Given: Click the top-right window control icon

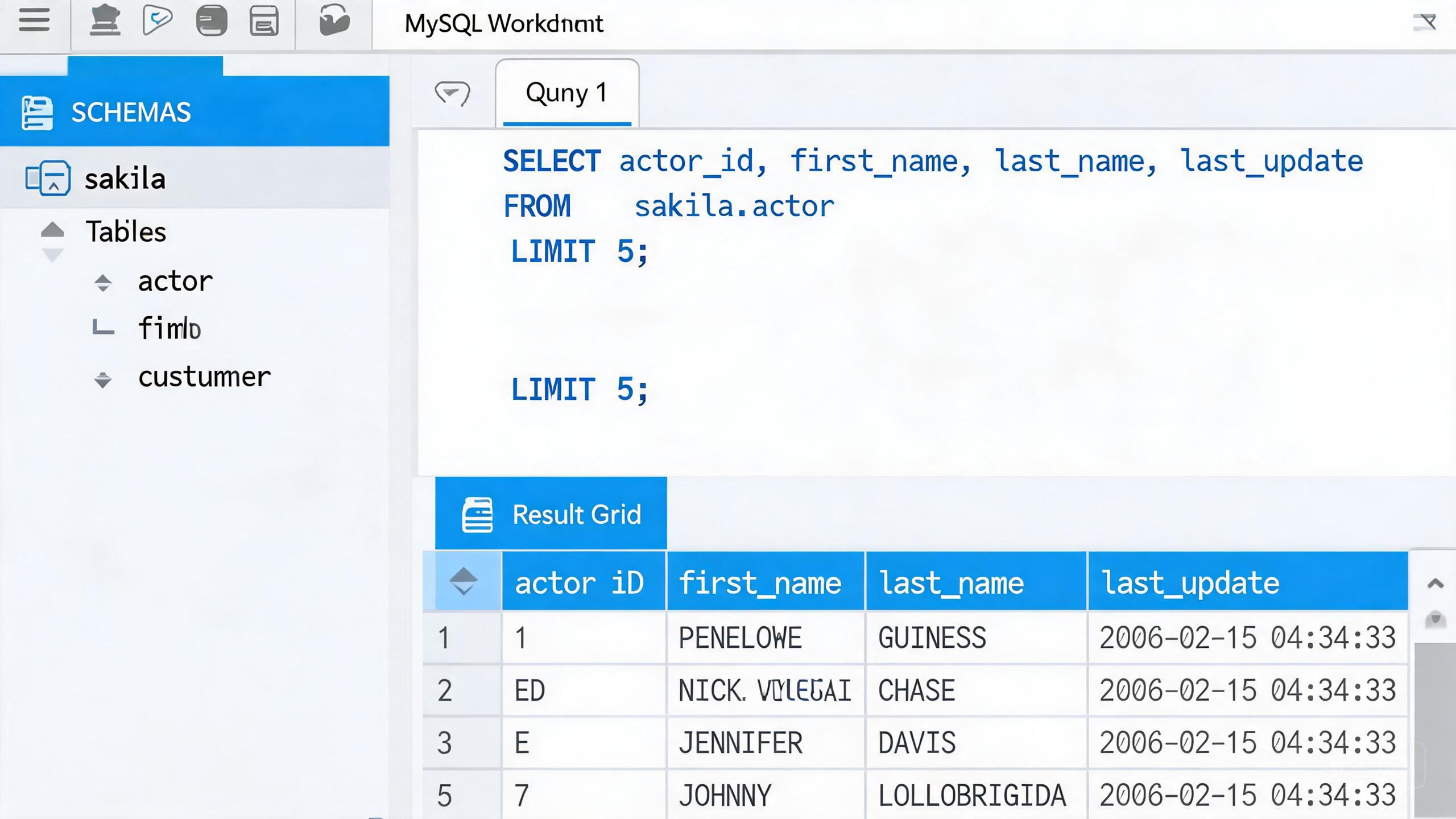Looking at the screenshot, I should 1425,23.
